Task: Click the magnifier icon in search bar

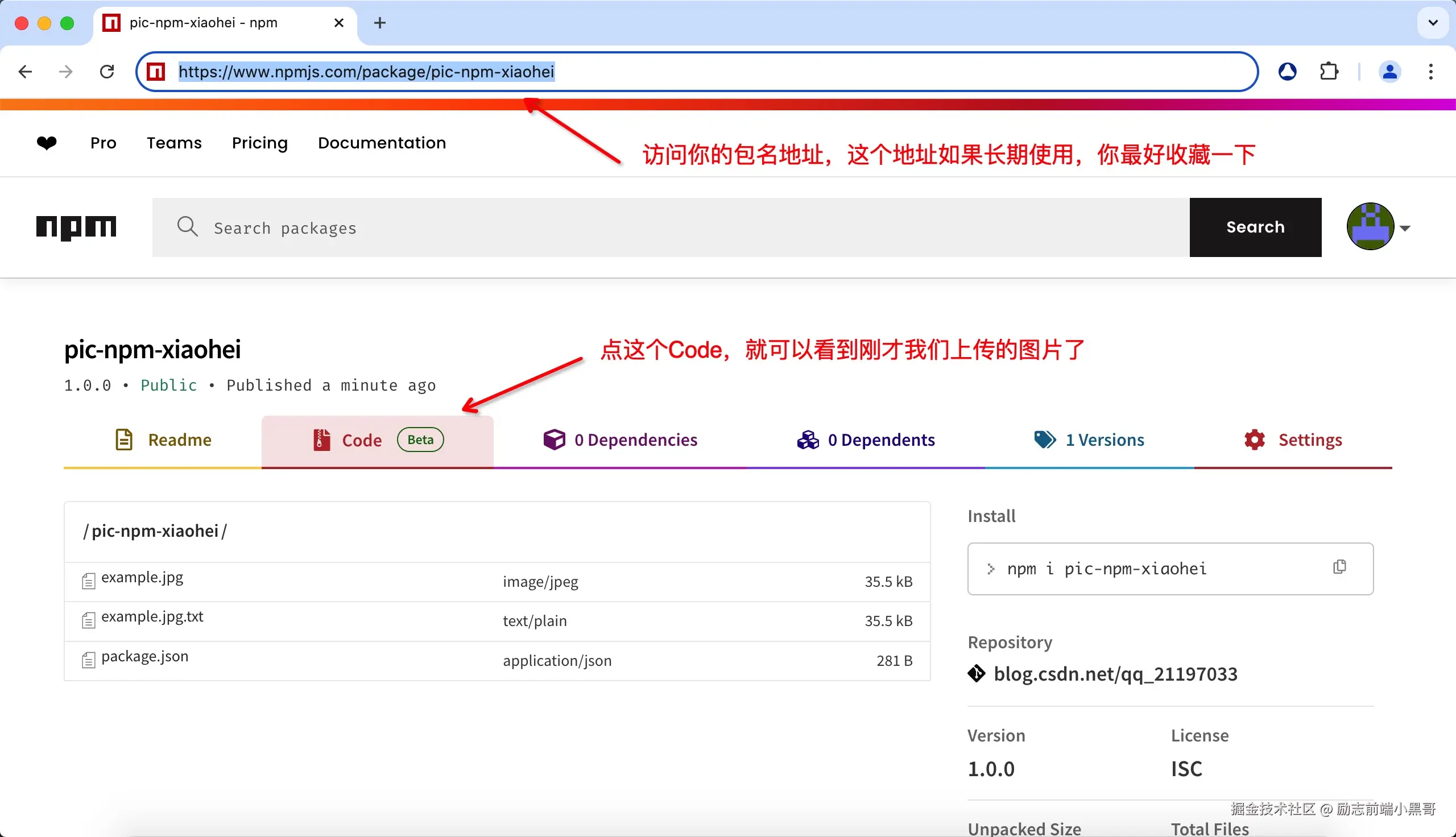Action: (x=187, y=226)
